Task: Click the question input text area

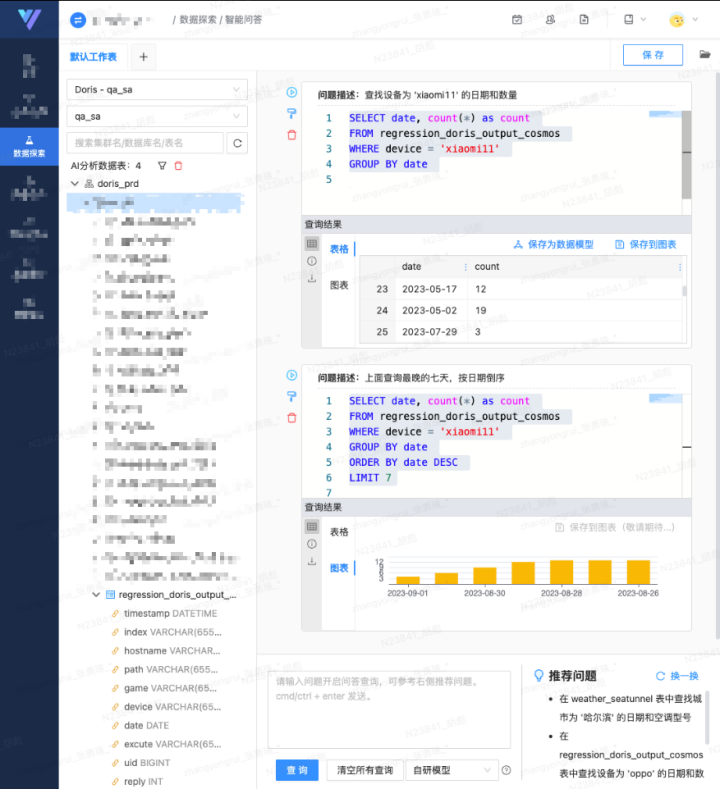Action: tap(389, 709)
